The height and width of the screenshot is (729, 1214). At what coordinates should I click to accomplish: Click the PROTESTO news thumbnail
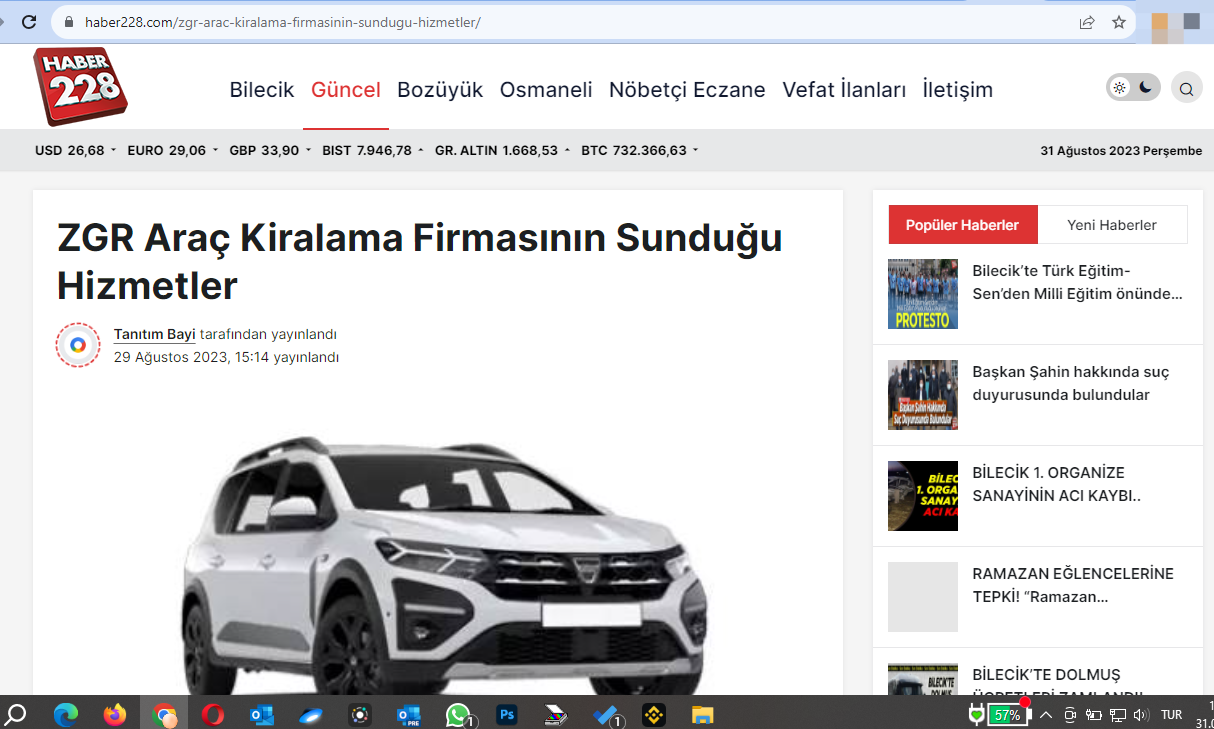coord(923,294)
